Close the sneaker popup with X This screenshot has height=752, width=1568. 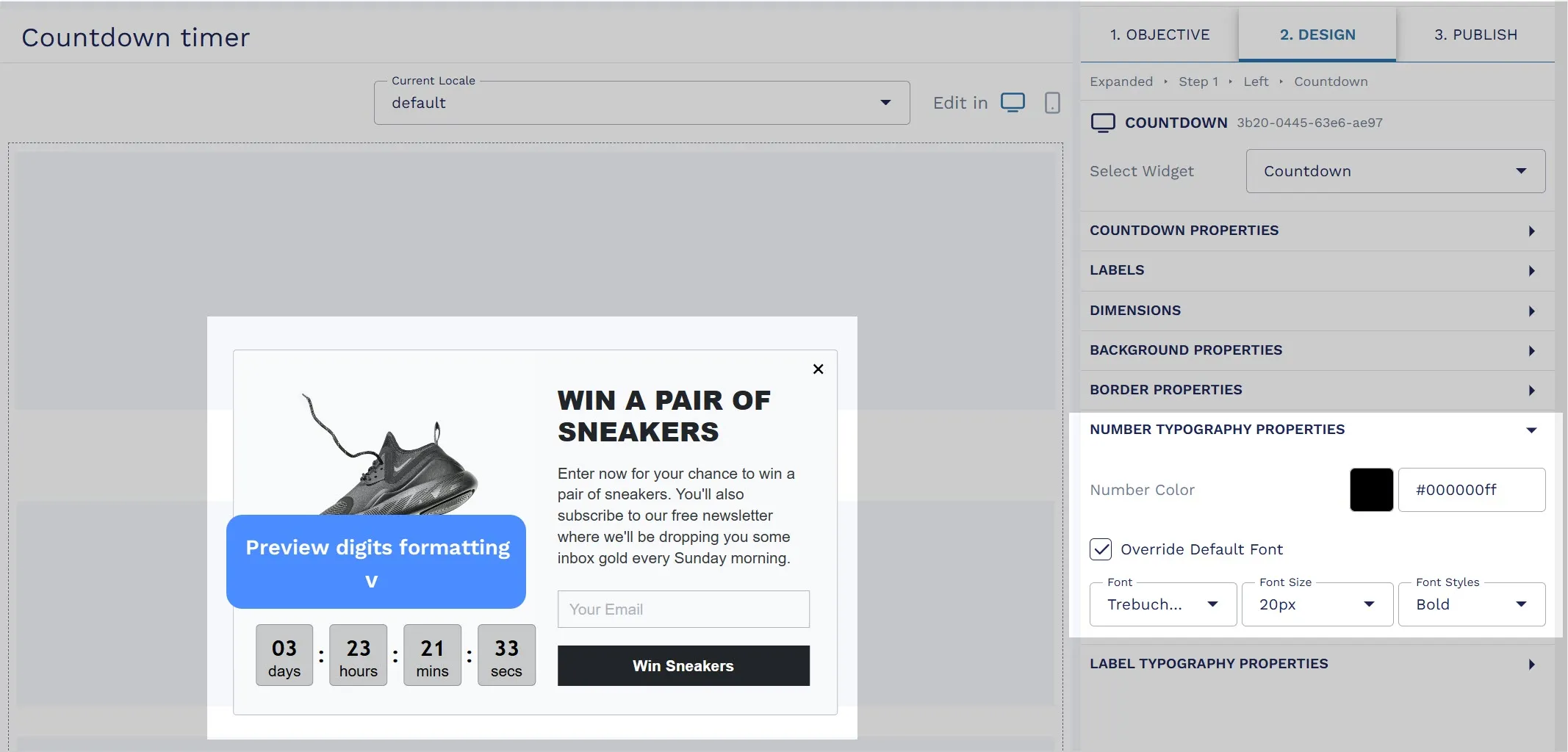(818, 369)
